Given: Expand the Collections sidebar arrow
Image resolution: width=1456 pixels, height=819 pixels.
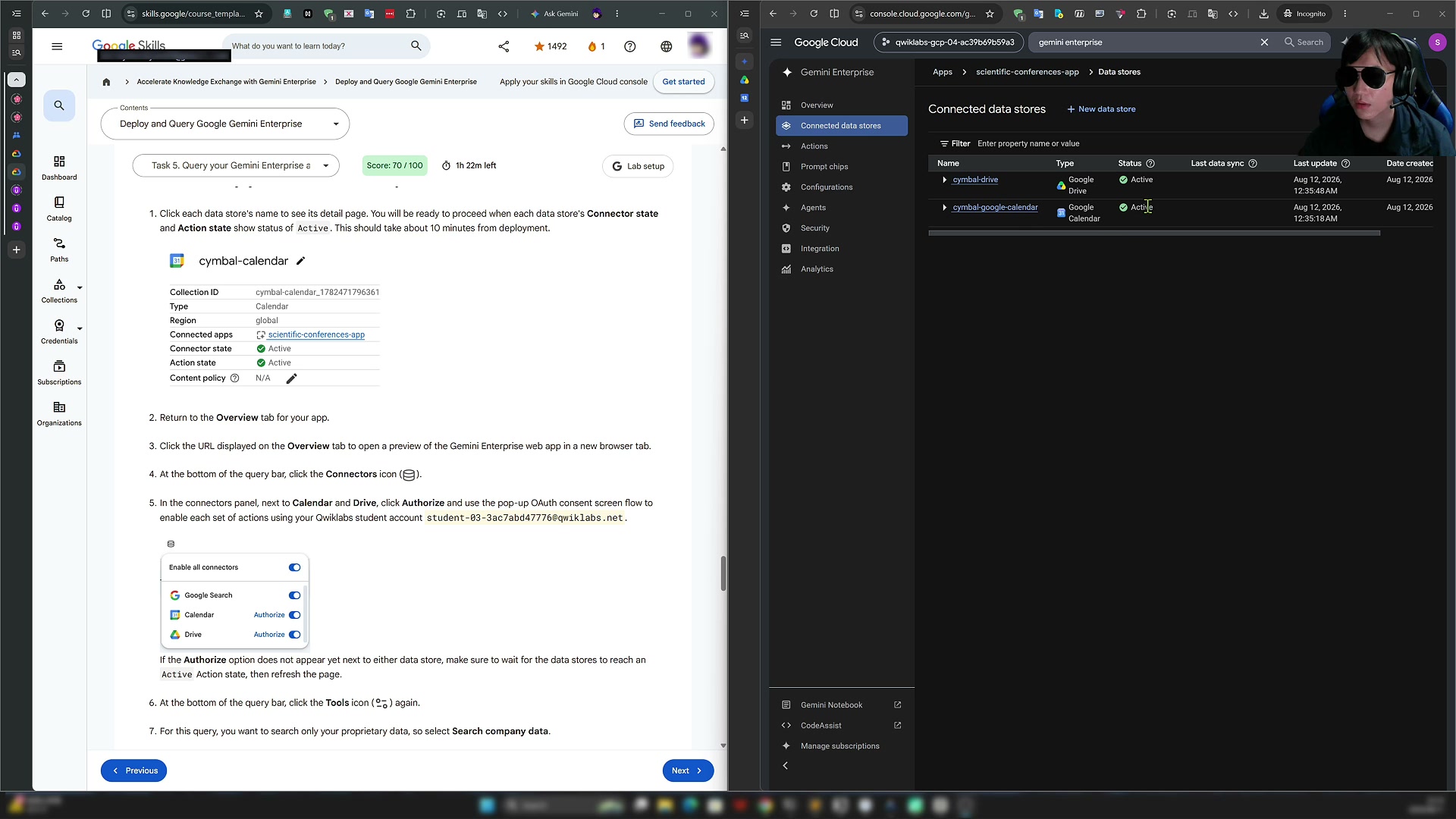Looking at the screenshot, I should pos(80,288).
